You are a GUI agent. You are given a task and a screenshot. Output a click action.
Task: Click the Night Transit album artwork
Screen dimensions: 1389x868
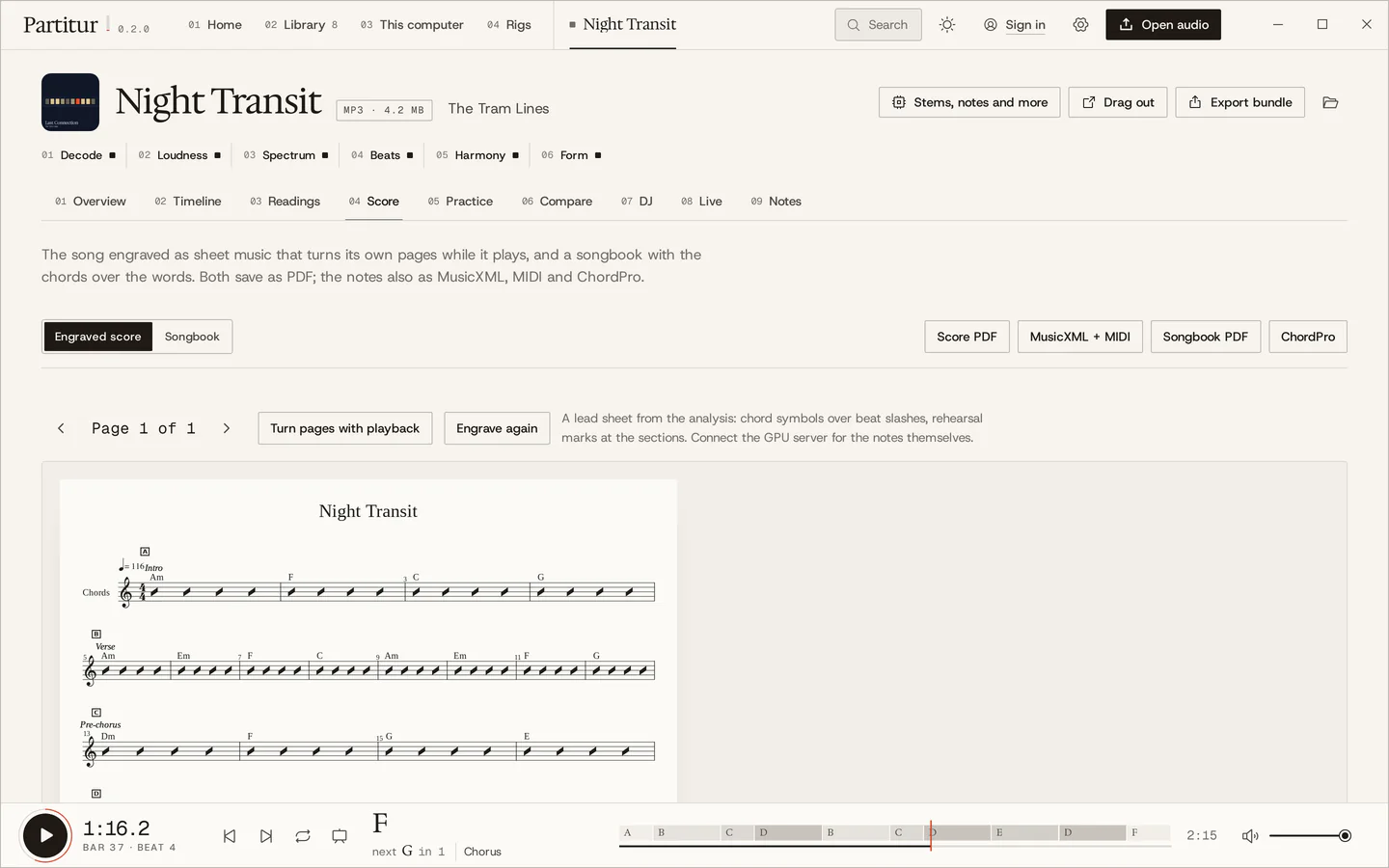click(x=70, y=102)
